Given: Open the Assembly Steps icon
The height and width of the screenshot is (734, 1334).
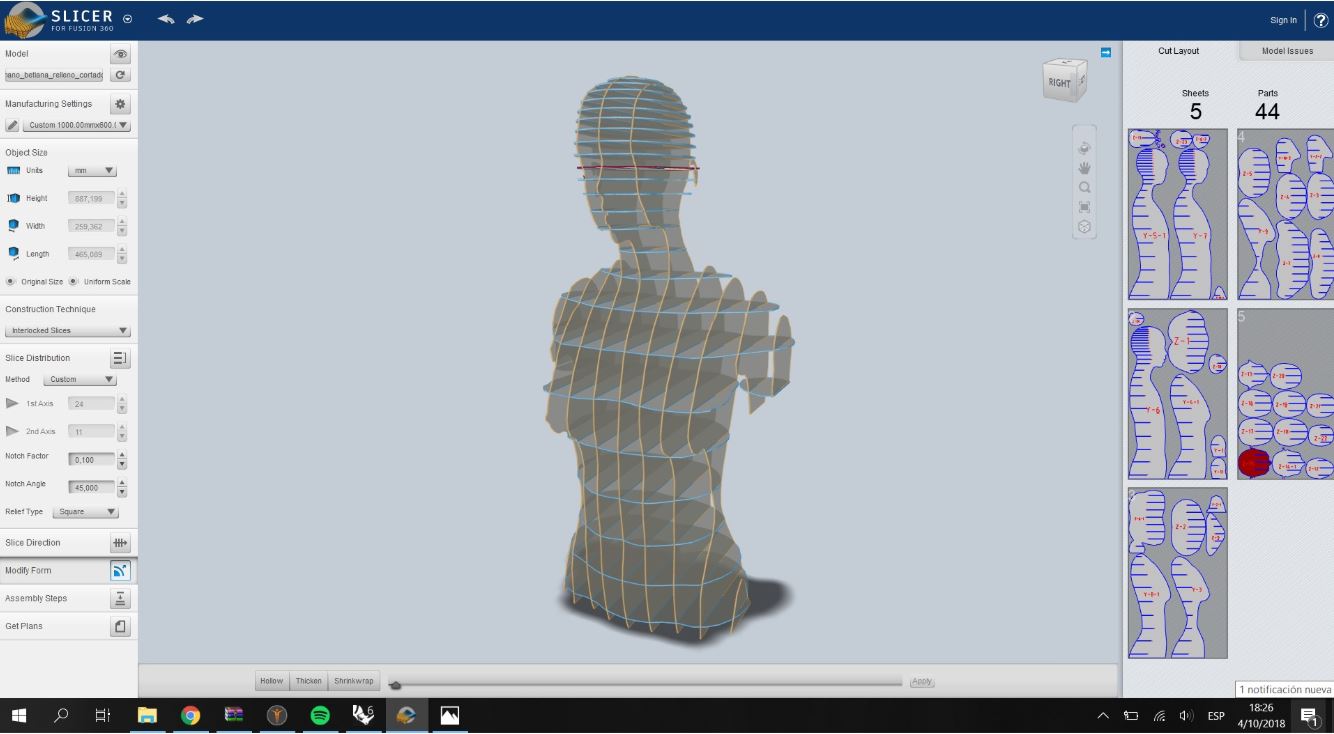Looking at the screenshot, I should 121,599.
